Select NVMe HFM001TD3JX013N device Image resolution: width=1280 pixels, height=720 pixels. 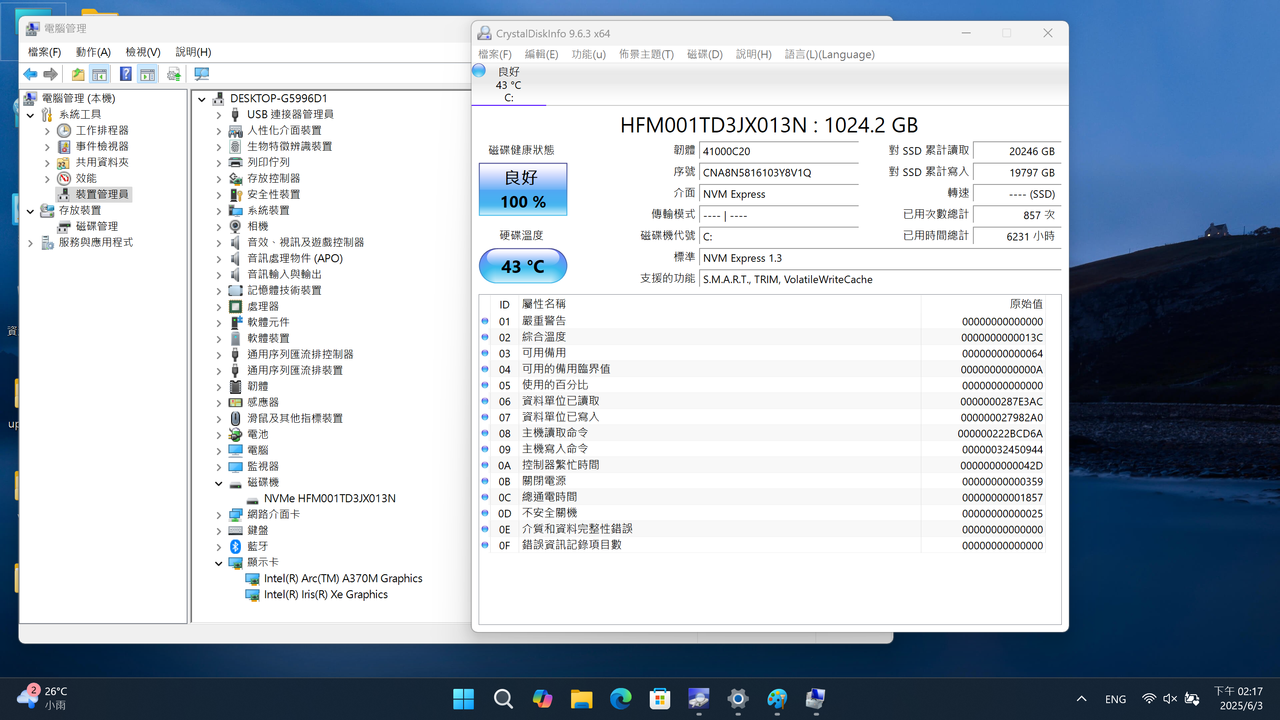pos(330,499)
